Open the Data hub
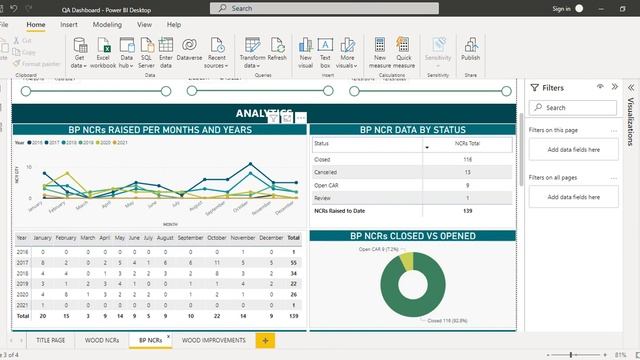This screenshot has width=640, height=360. (x=127, y=53)
